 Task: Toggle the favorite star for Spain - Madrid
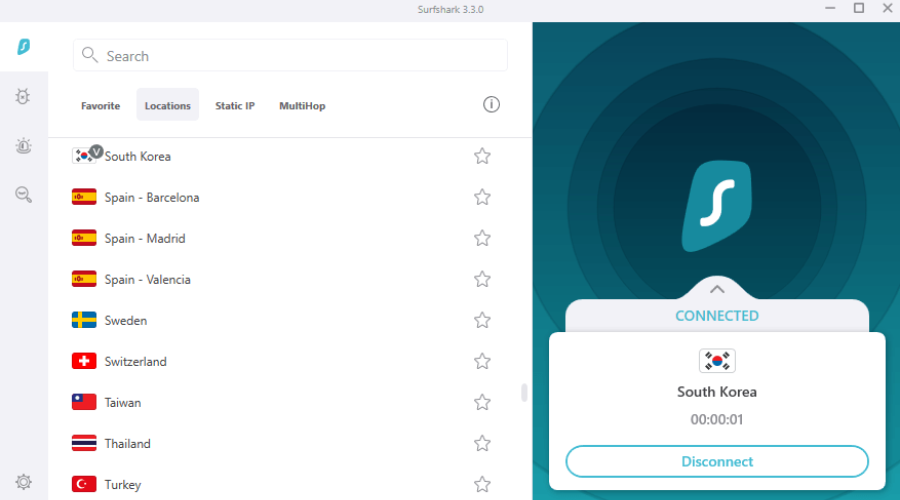coord(482,238)
